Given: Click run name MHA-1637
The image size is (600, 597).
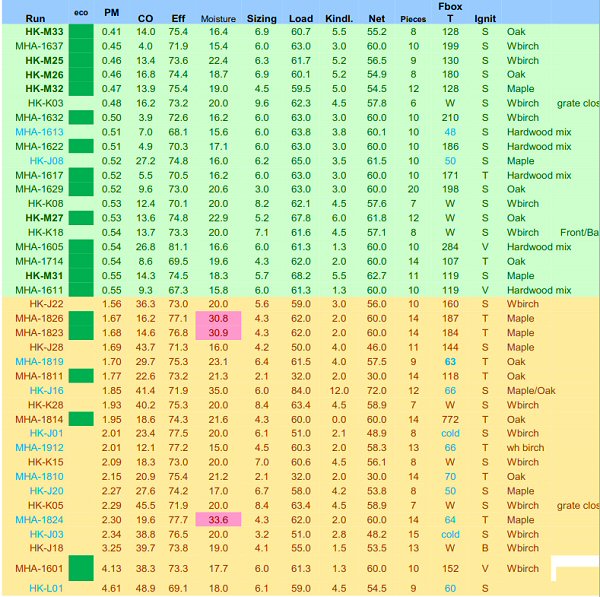Looking at the screenshot, I should pyautogui.click(x=39, y=46).
